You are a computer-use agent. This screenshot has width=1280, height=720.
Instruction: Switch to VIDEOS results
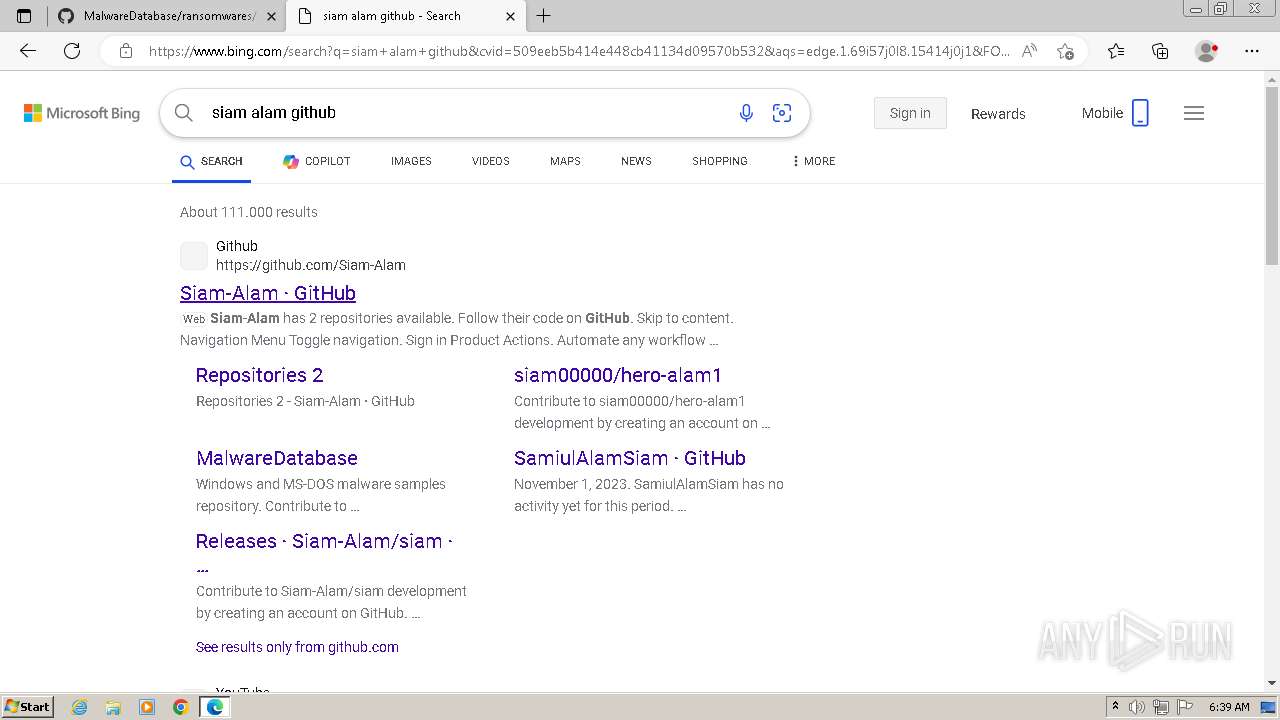click(x=491, y=161)
